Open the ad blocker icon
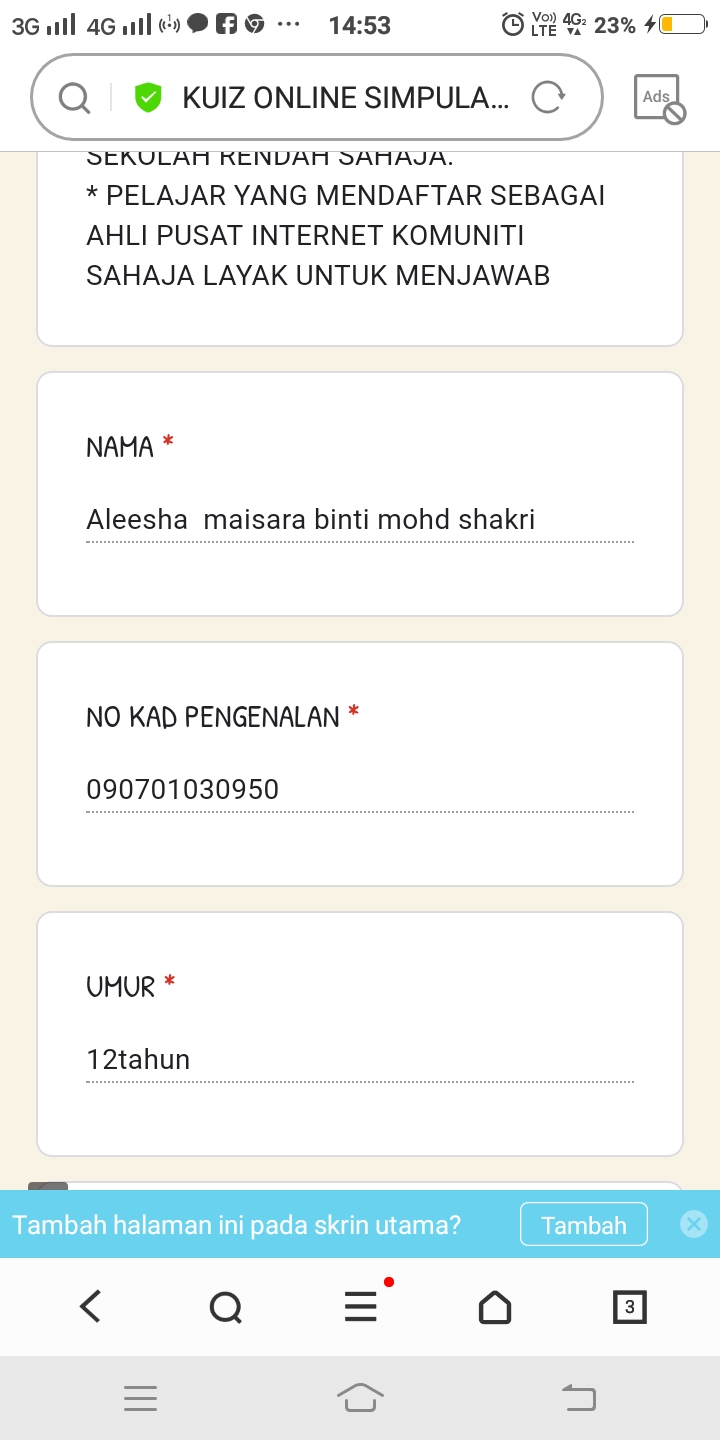The width and height of the screenshot is (720, 1440). tap(659, 99)
